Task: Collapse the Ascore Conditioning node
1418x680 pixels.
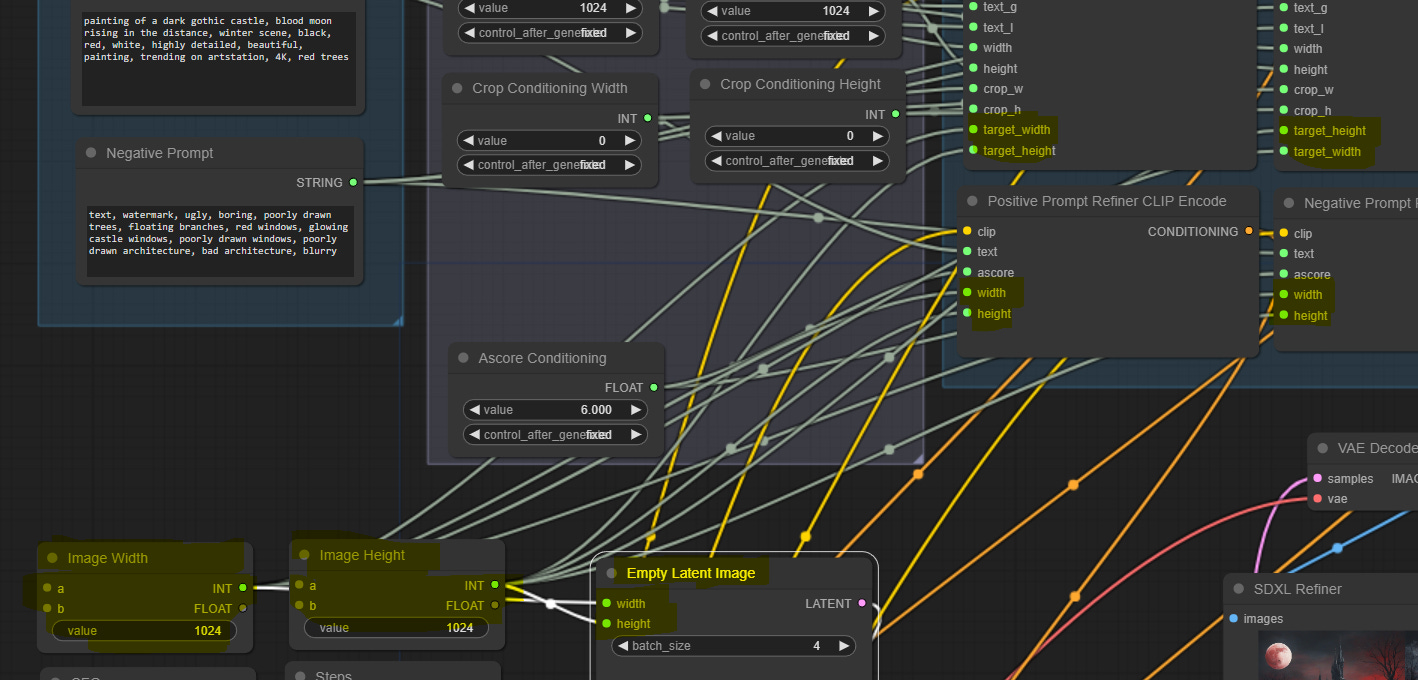Action: click(x=462, y=358)
